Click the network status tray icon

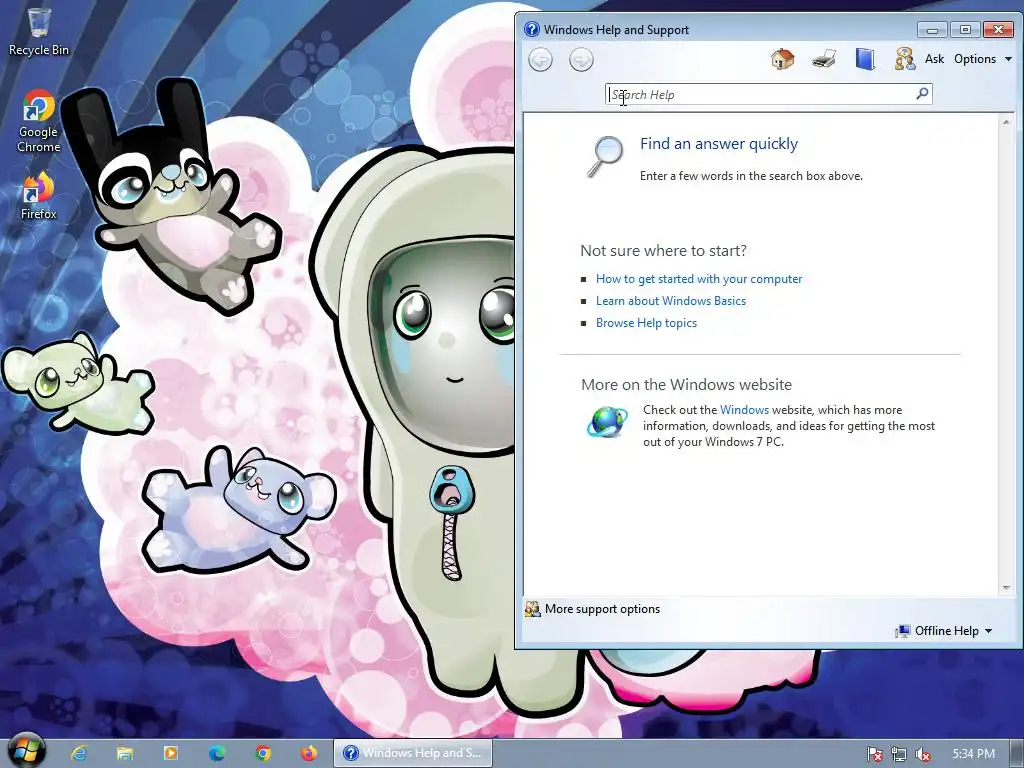pyautogui.click(x=899, y=754)
